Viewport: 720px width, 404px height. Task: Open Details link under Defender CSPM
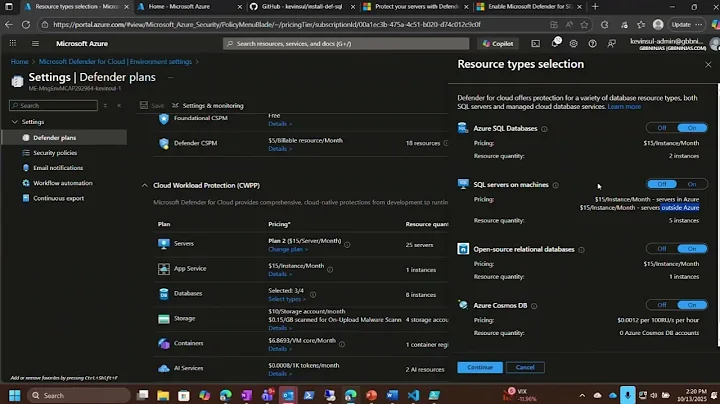280,149
